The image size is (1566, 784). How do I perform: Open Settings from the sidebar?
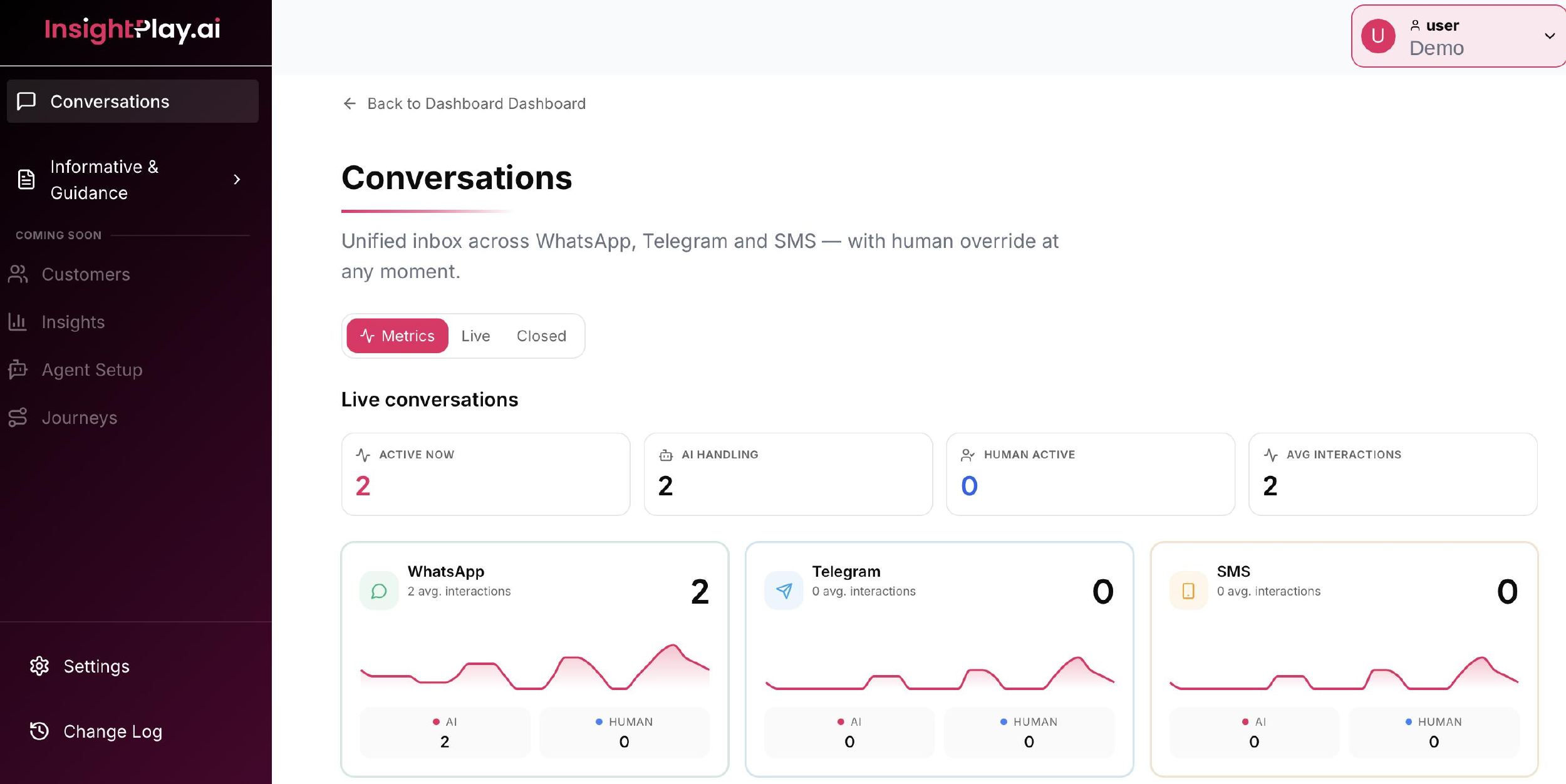tap(96, 666)
